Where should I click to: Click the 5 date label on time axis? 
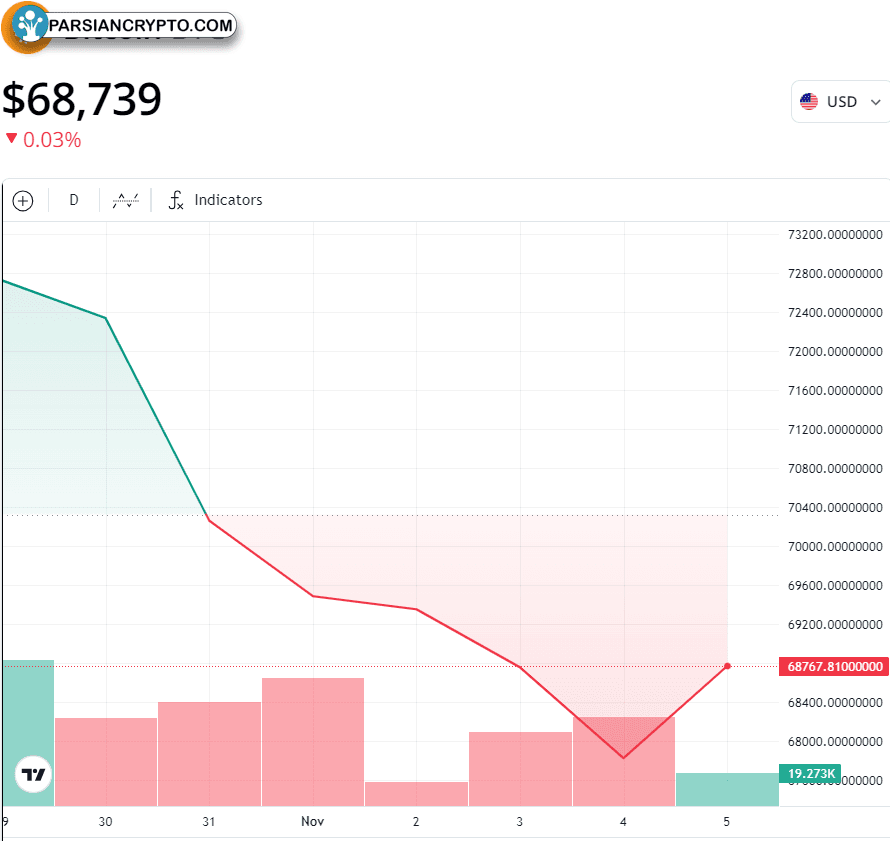[727, 822]
